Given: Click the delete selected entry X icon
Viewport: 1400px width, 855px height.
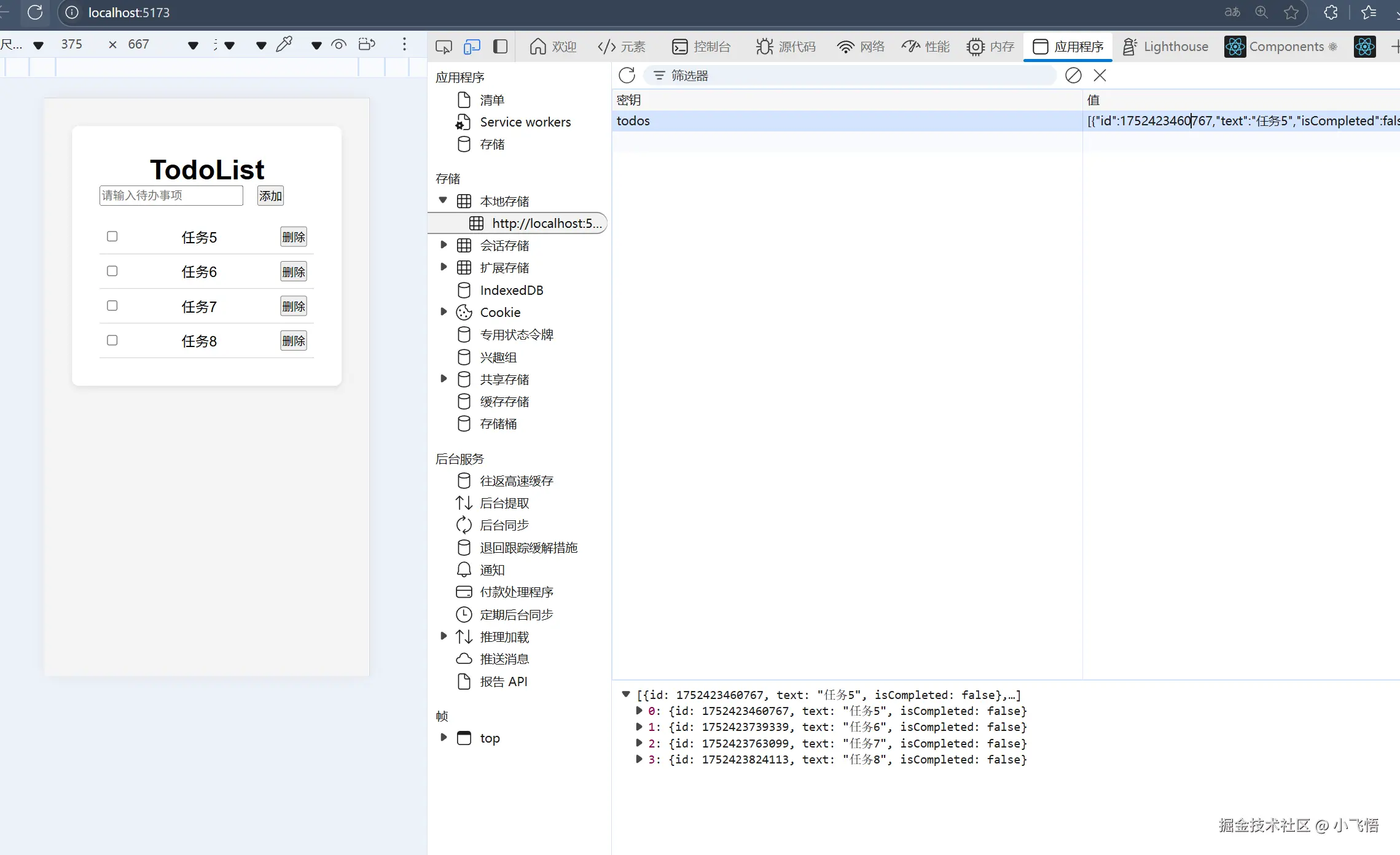Looking at the screenshot, I should coord(1100,76).
